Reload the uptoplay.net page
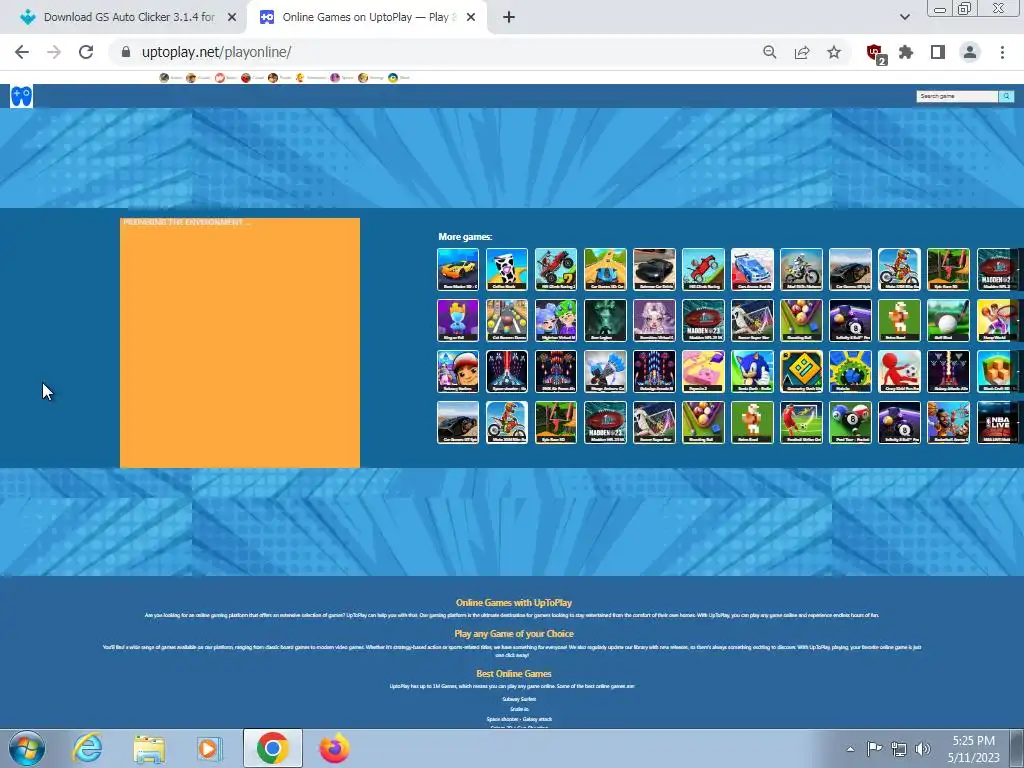Viewport: 1024px width, 768px height. coord(86,52)
